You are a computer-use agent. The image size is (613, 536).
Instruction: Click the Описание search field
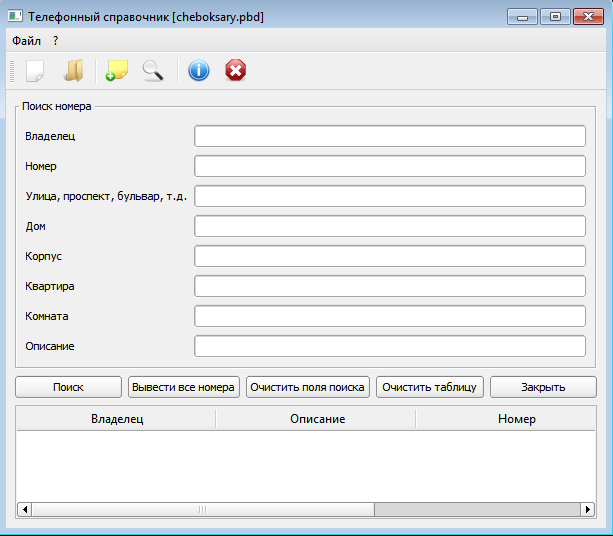coord(389,346)
